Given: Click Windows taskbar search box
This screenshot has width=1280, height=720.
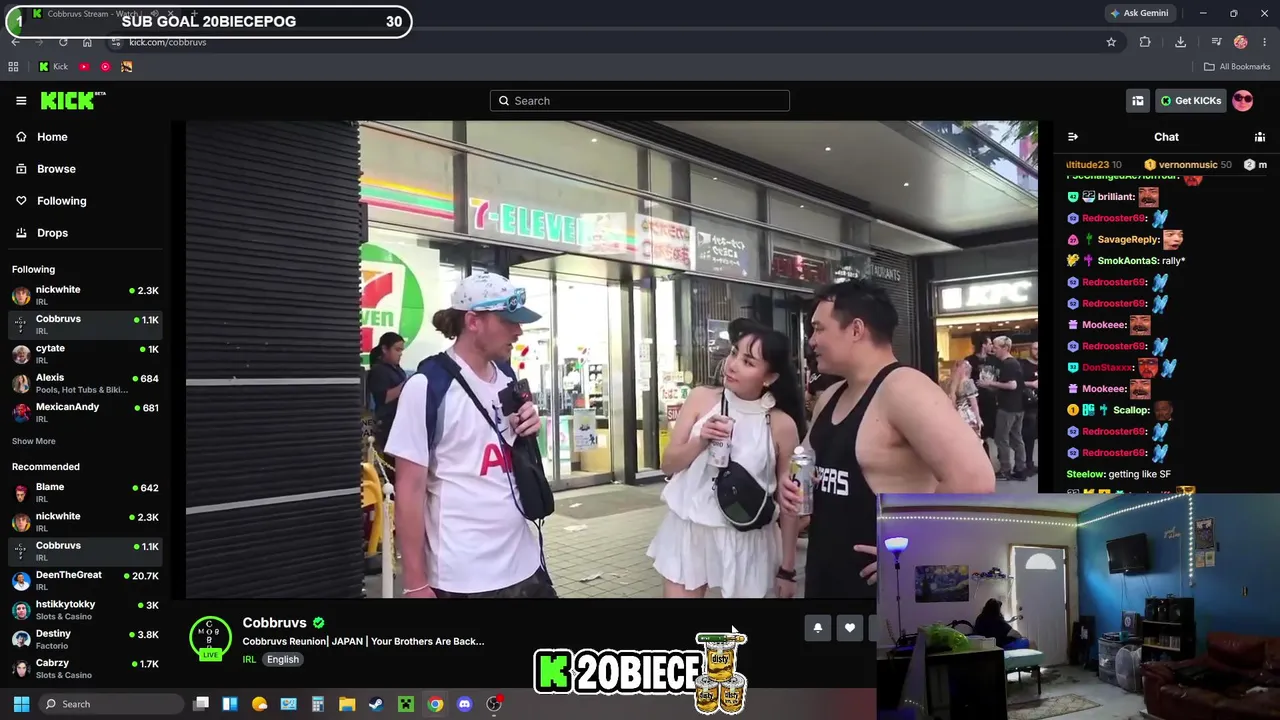Looking at the screenshot, I should tap(111, 704).
